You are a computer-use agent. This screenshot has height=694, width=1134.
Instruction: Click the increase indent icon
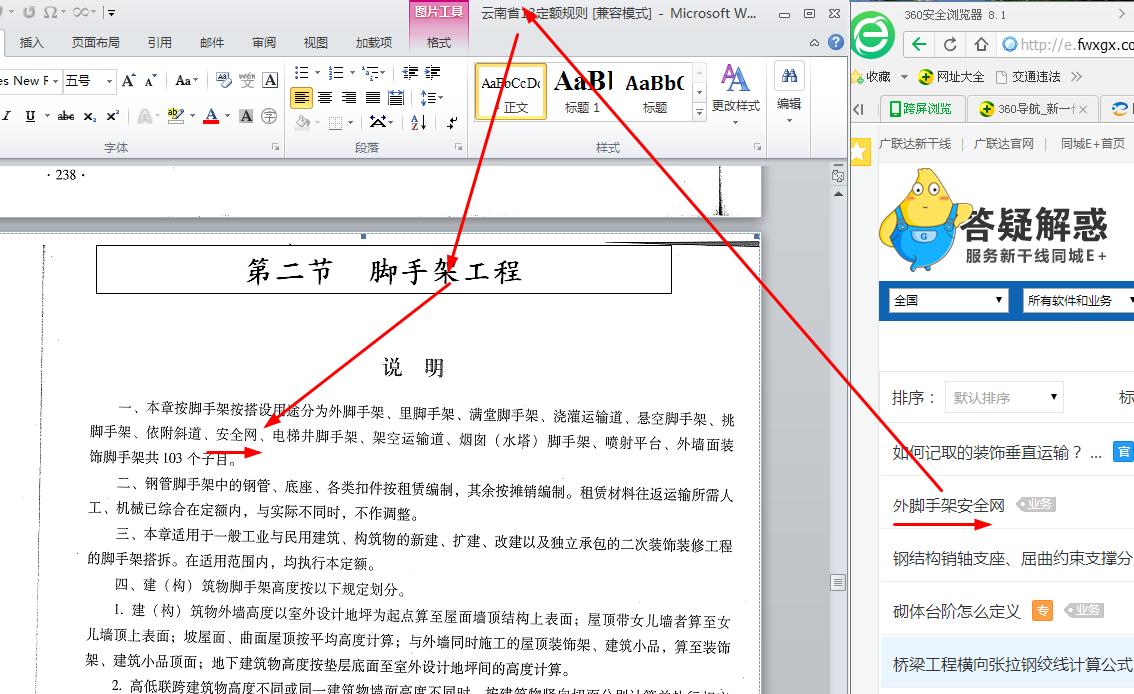432,72
